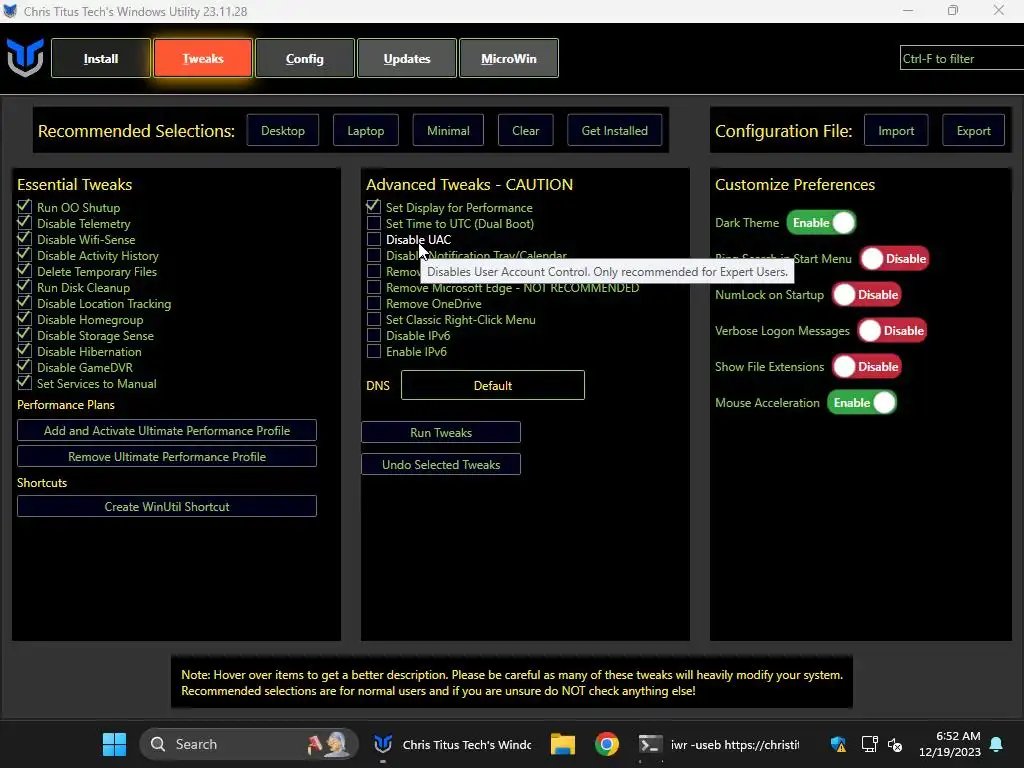
Task: Click the Get Installed button
Action: [615, 131]
